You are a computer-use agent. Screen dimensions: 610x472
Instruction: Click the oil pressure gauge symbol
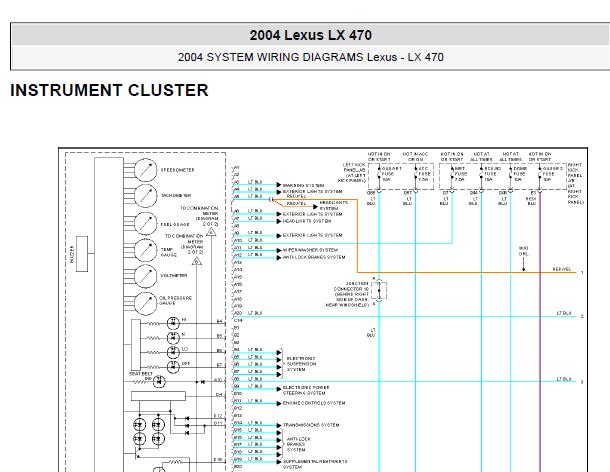145,303
